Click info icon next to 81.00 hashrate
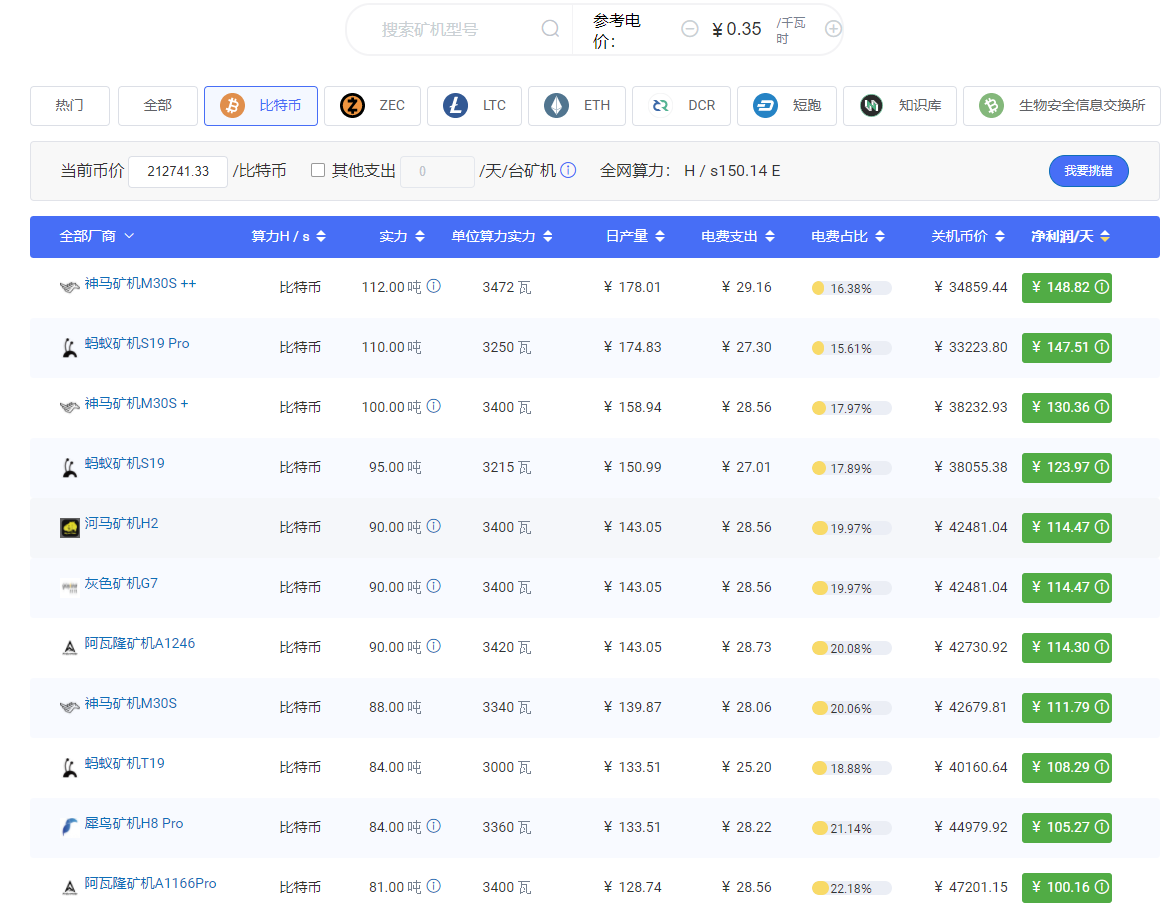The width and height of the screenshot is (1166, 918). click(x=434, y=887)
